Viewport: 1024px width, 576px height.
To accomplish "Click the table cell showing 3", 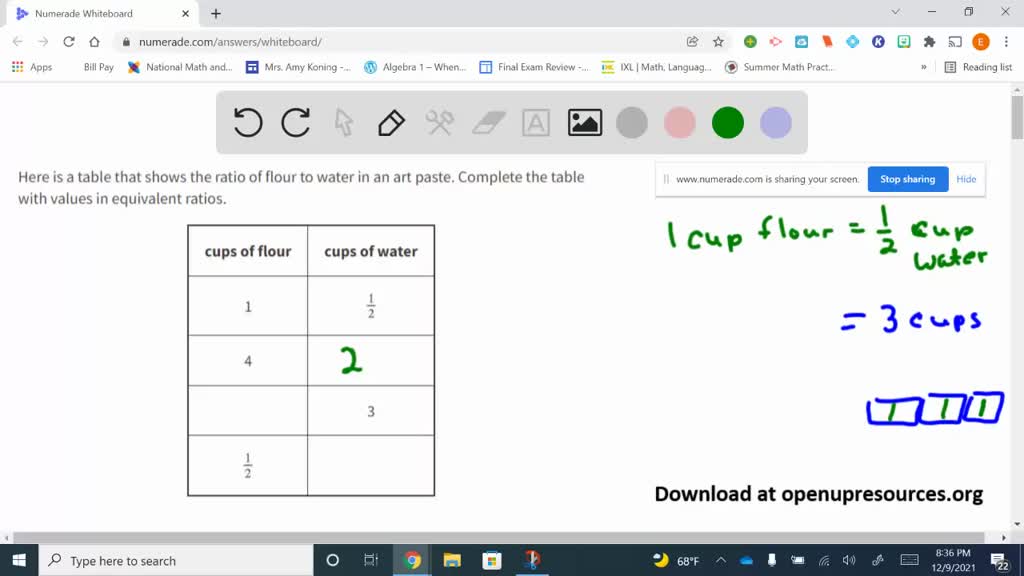I will click(x=370, y=411).
